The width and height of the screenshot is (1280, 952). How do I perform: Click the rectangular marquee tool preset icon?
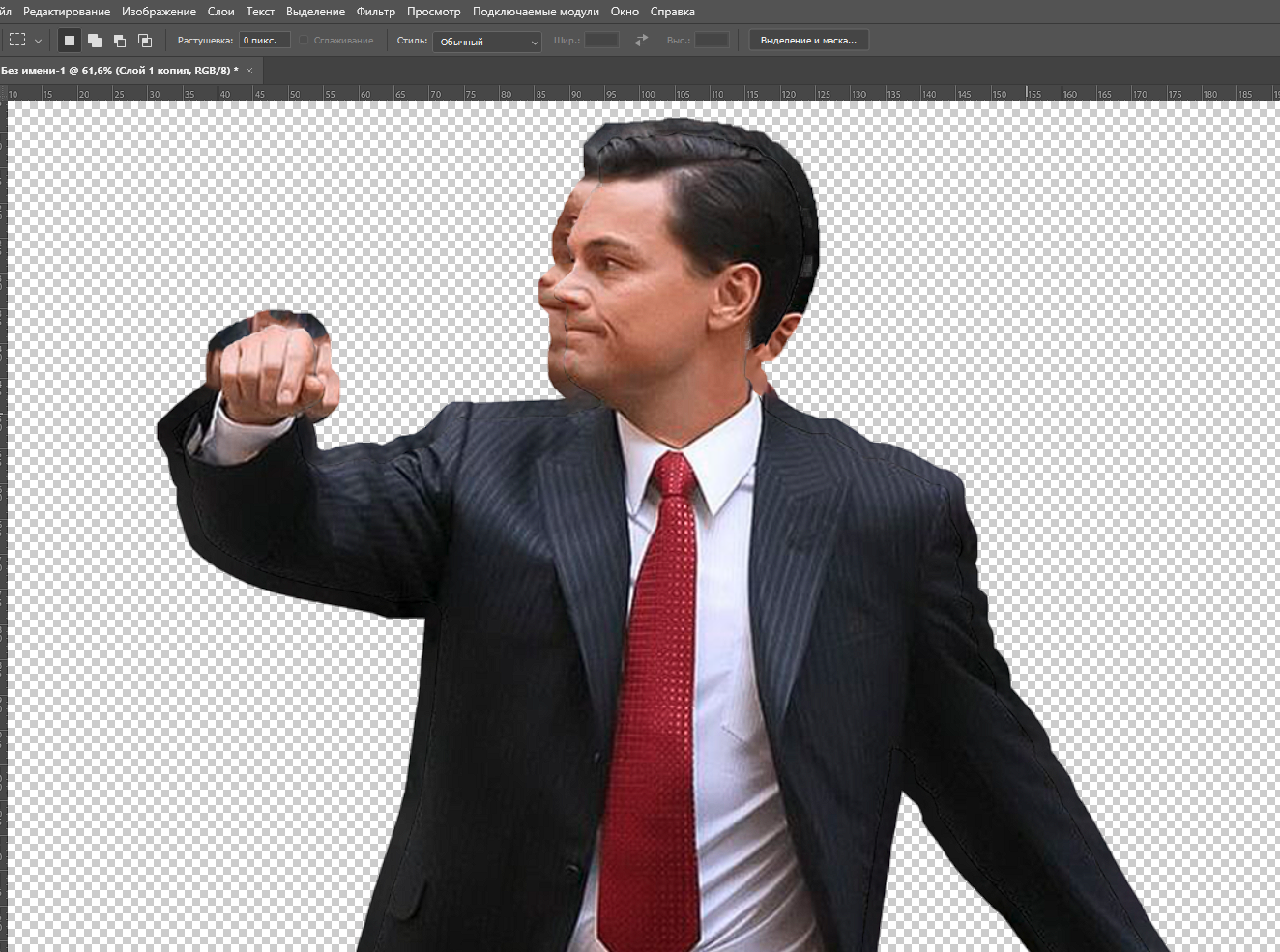pos(17,41)
